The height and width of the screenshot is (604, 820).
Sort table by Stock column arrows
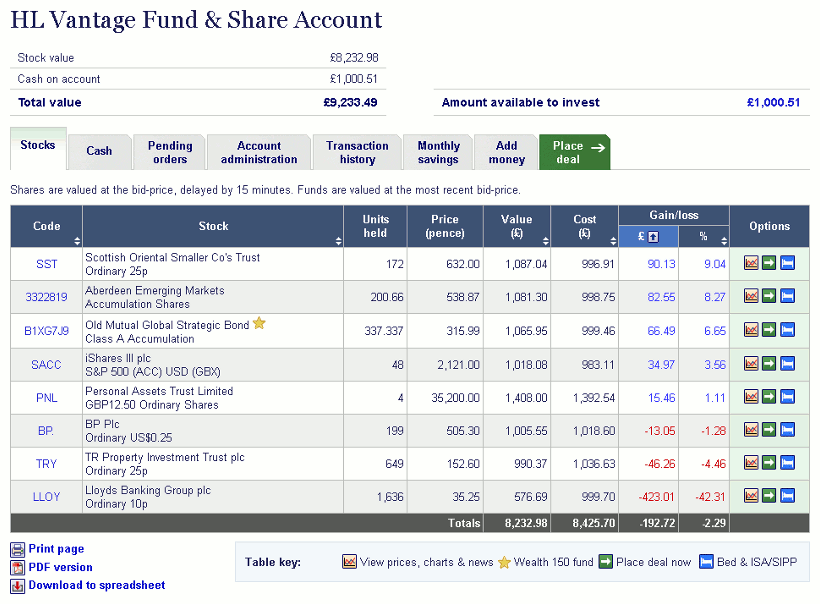pyautogui.click(x=338, y=241)
